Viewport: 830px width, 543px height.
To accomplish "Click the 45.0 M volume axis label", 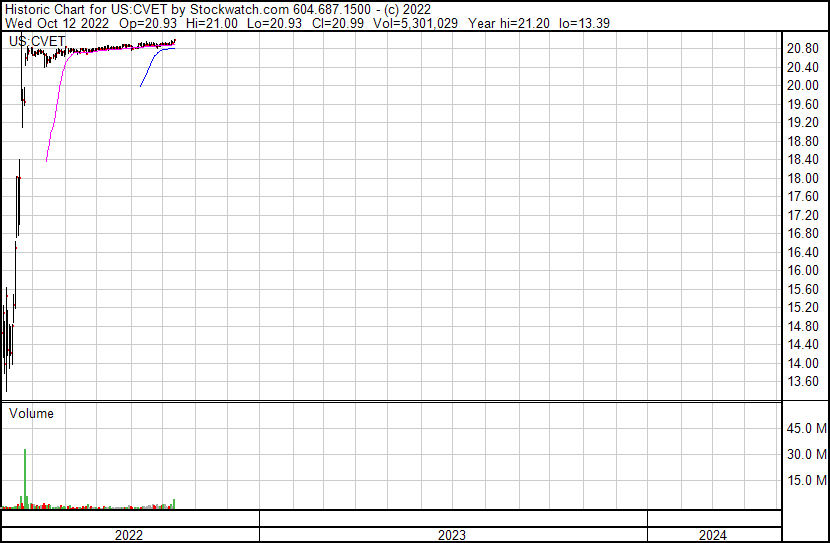I will coord(806,428).
